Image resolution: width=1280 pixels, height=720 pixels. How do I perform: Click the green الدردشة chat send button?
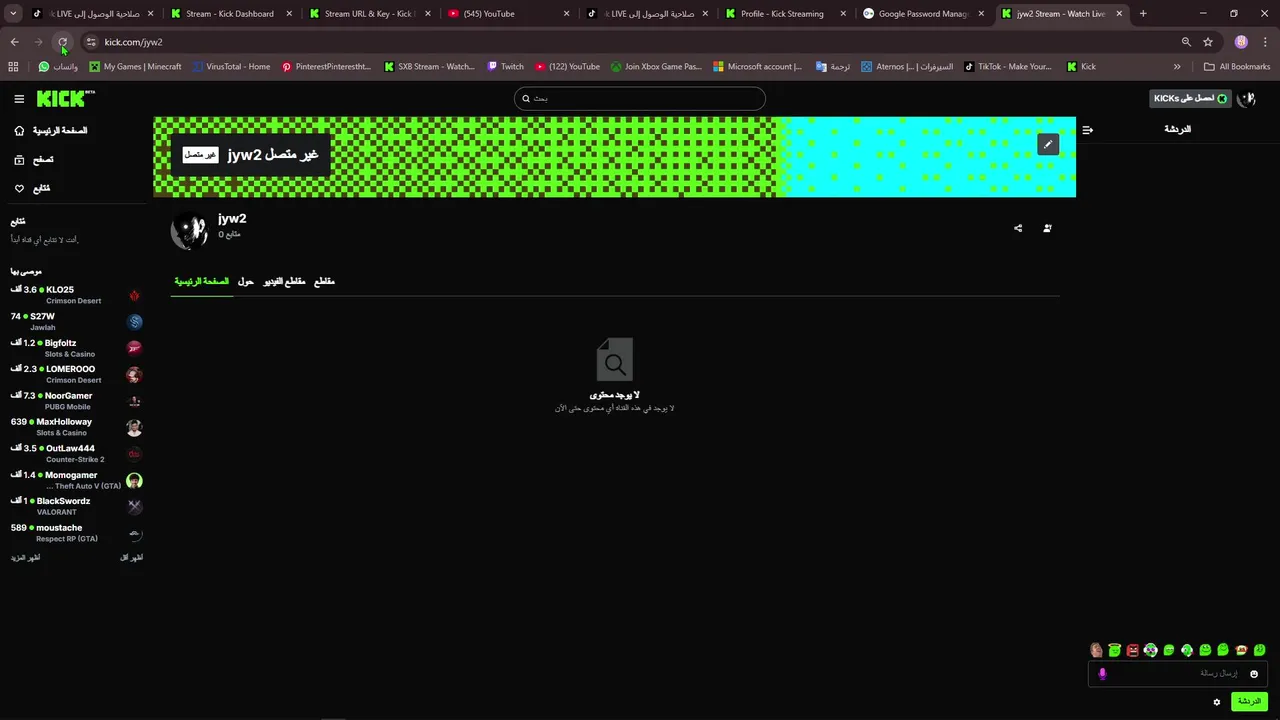tap(1250, 702)
